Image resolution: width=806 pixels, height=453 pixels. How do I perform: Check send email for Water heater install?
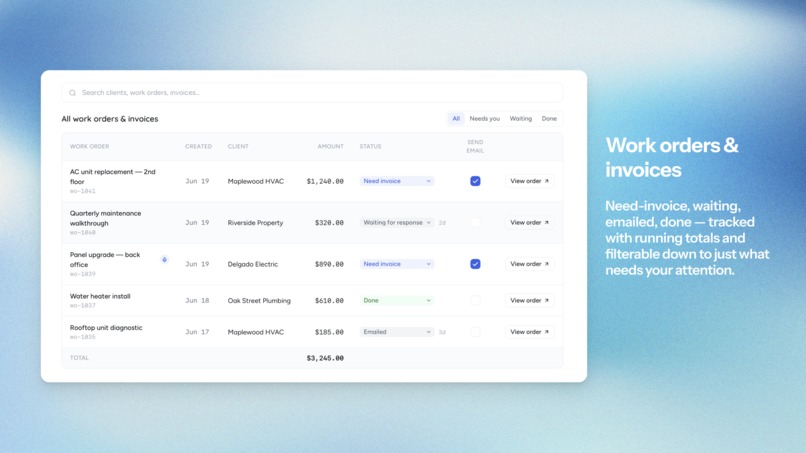click(x=475, y=300)
